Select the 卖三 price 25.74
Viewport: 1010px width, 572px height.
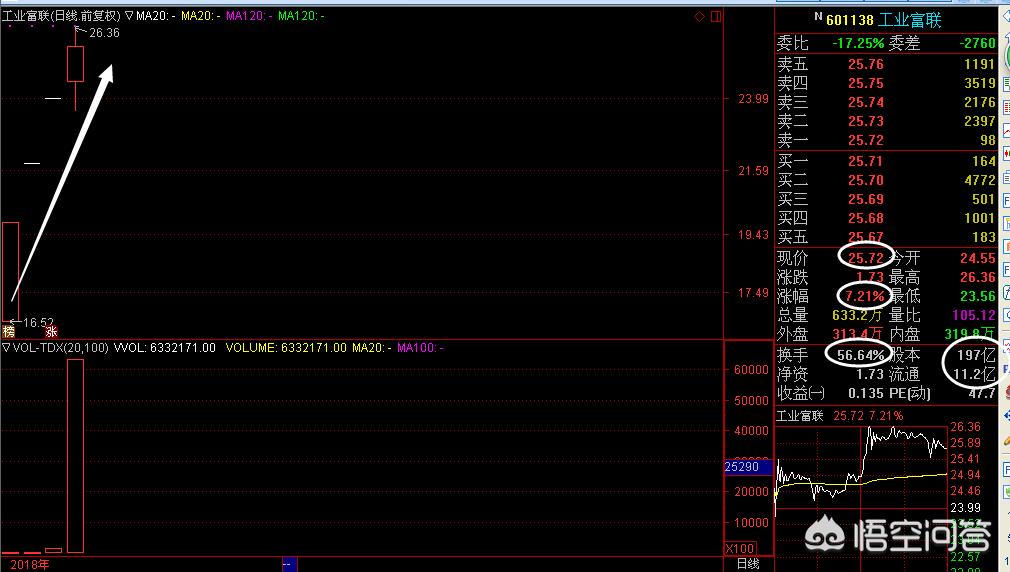pyautogui.click(x=866, y=102)
